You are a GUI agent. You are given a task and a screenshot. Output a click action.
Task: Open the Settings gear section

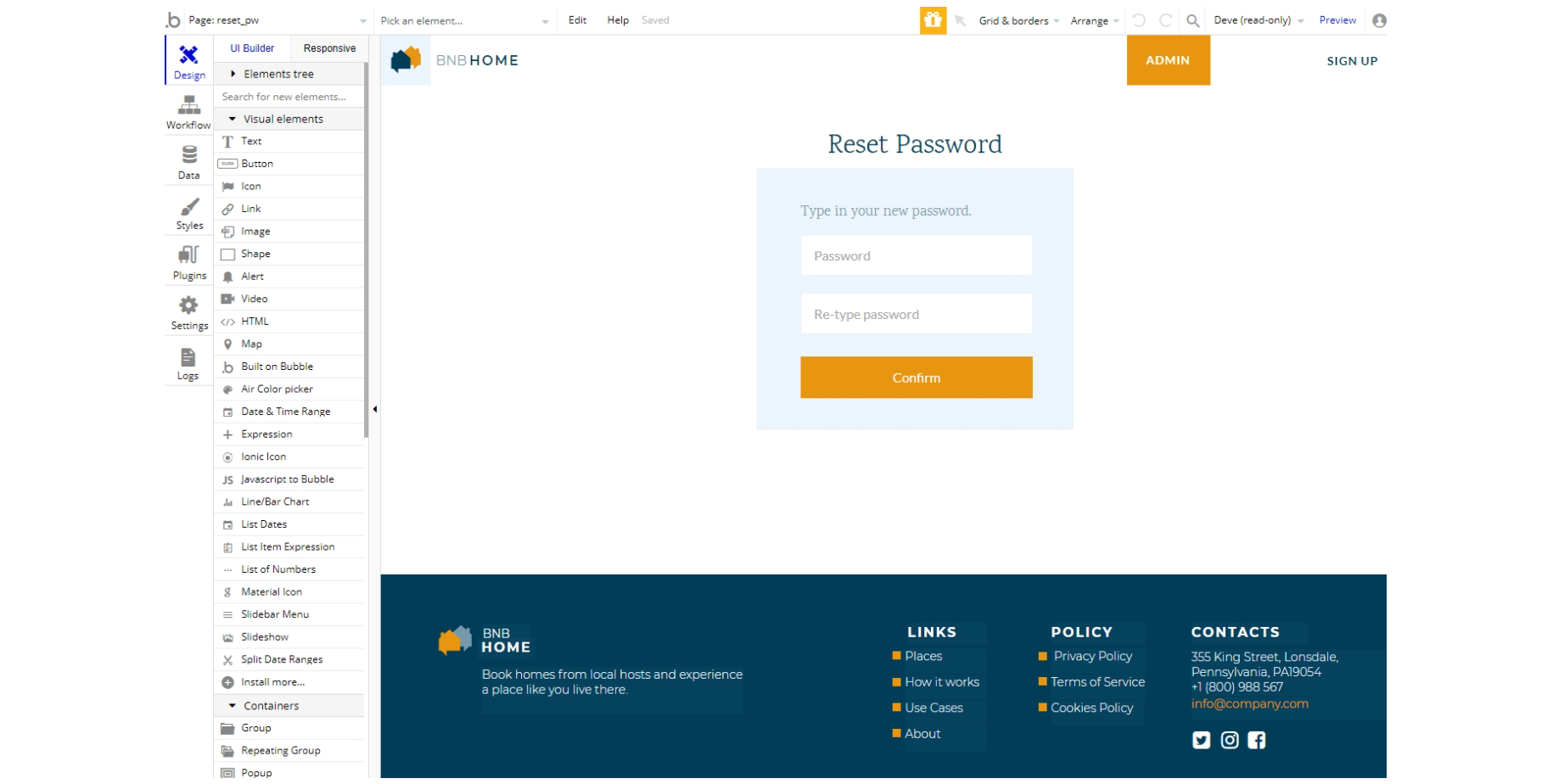coord(188,313)
